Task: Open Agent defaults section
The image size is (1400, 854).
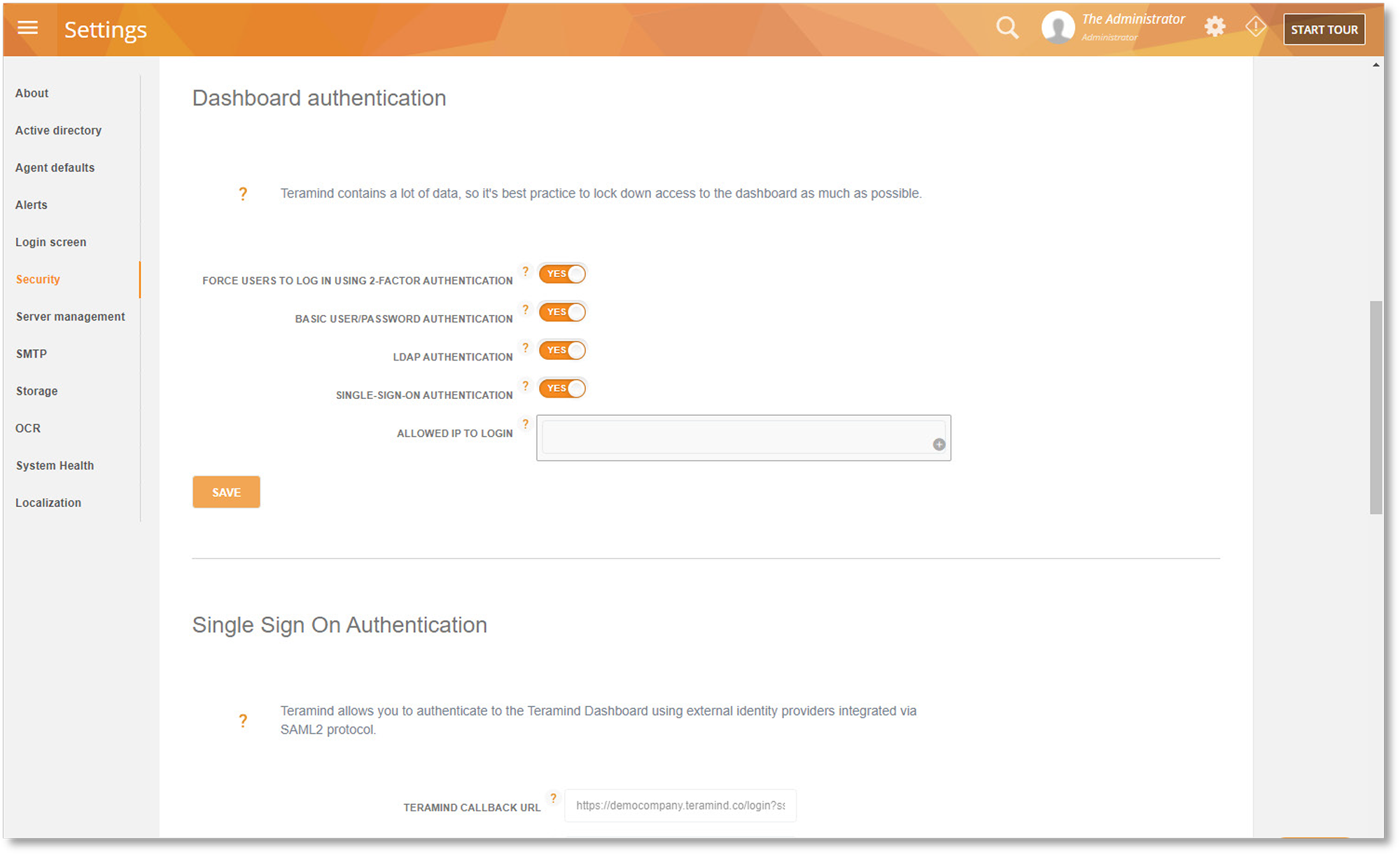Action: click(55, 167)
